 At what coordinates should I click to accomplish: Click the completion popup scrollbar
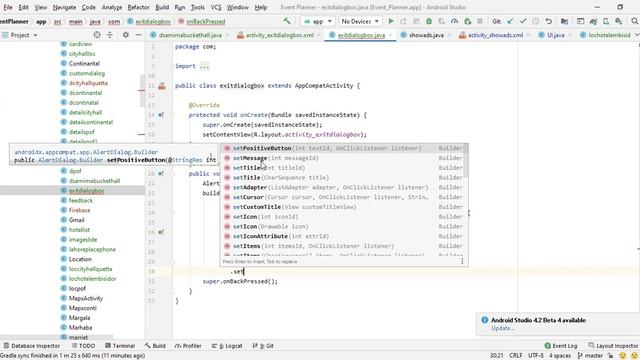tap(466, 160)
